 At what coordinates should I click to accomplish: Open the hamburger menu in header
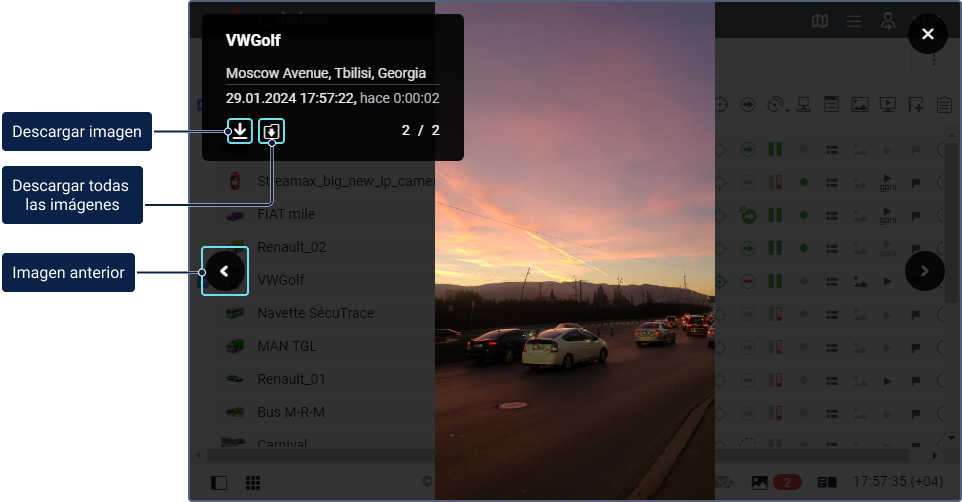point(854,21)
